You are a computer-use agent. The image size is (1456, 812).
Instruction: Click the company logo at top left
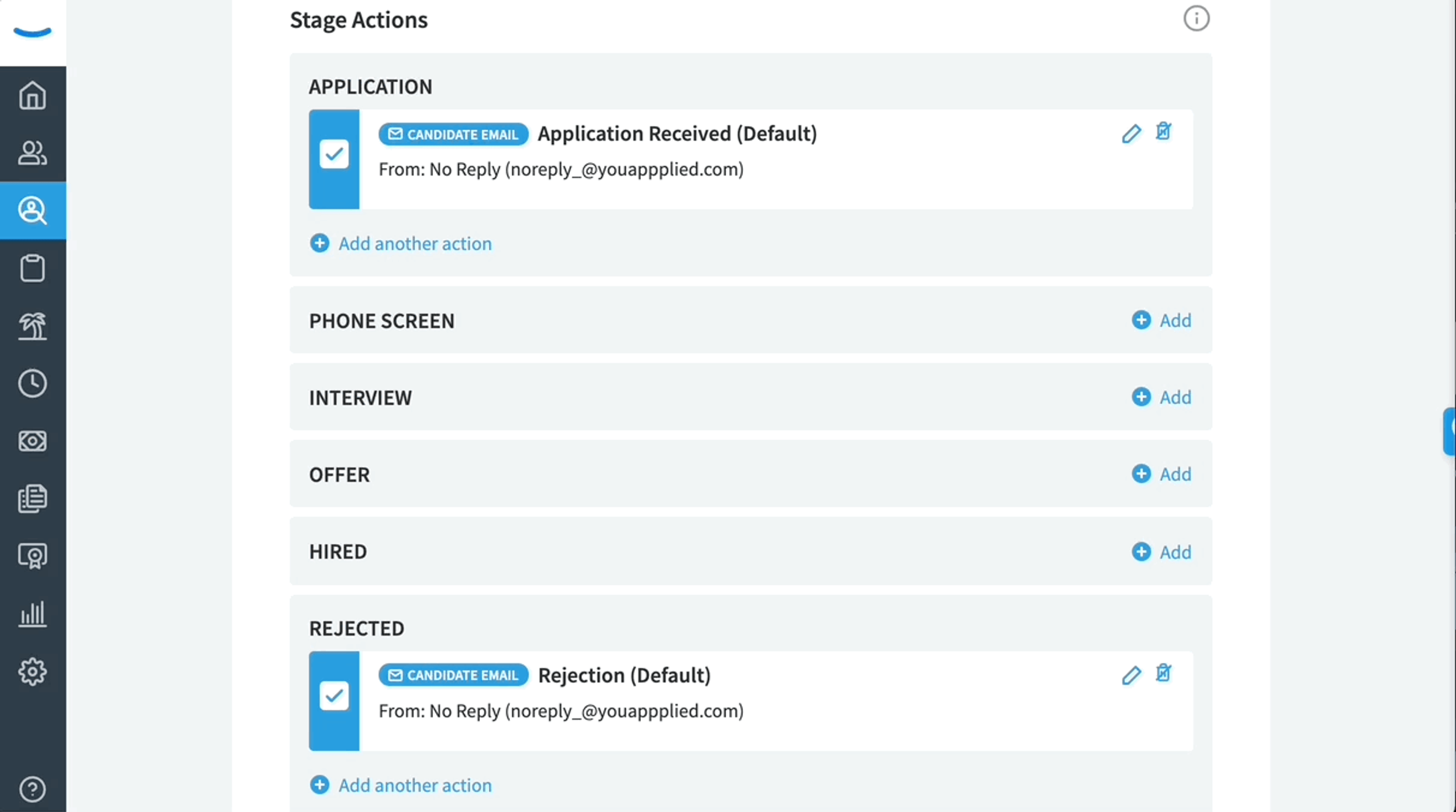click(x=32, y=32)
